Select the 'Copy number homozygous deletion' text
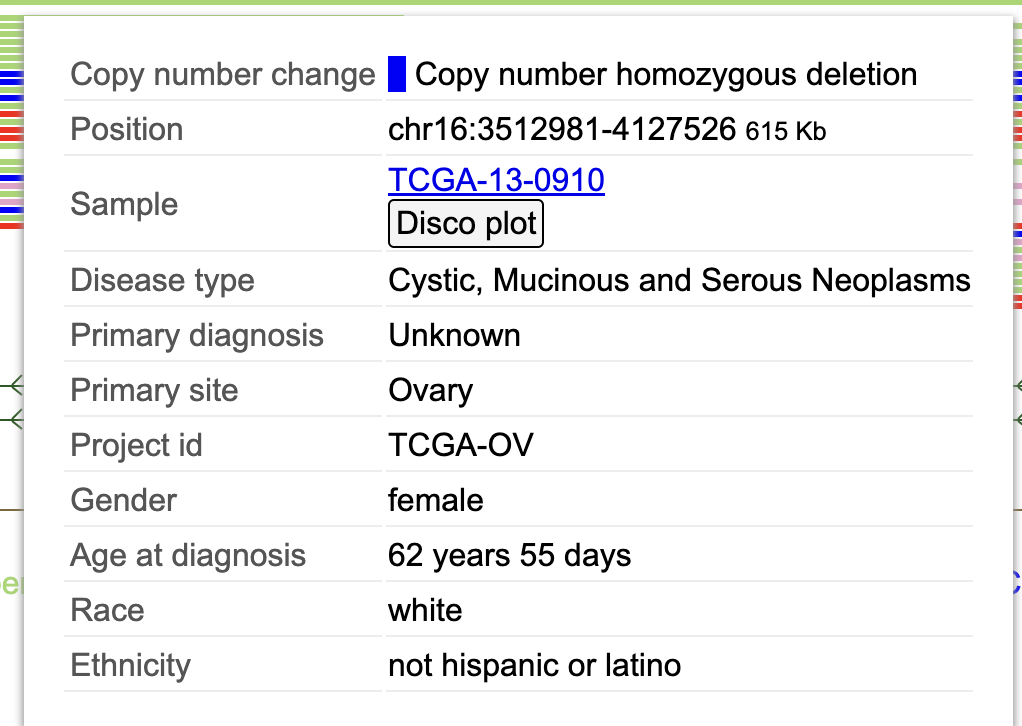Viewport: 1022px width, 726px height. (665, 75)
